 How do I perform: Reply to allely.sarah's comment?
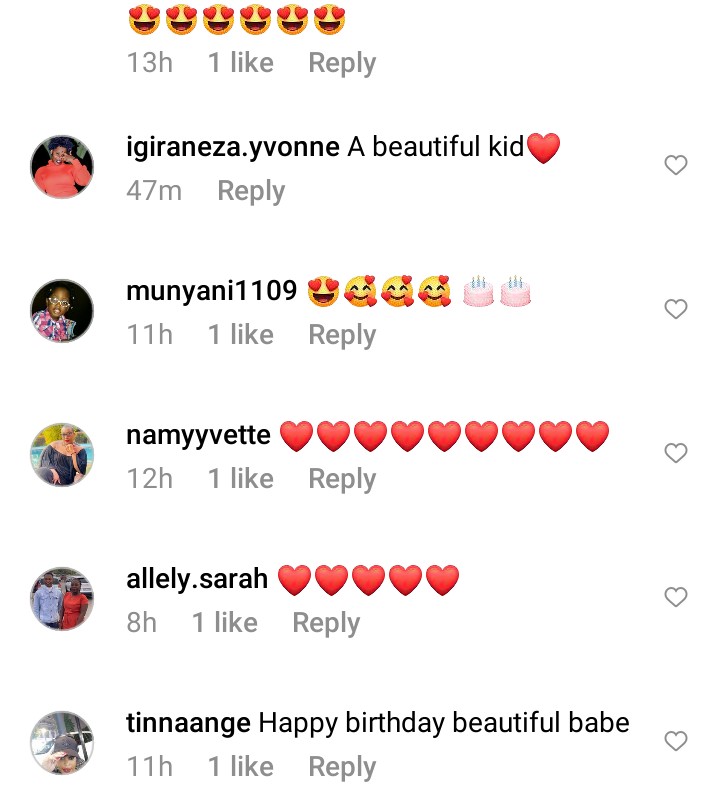[x=326, y=623]
